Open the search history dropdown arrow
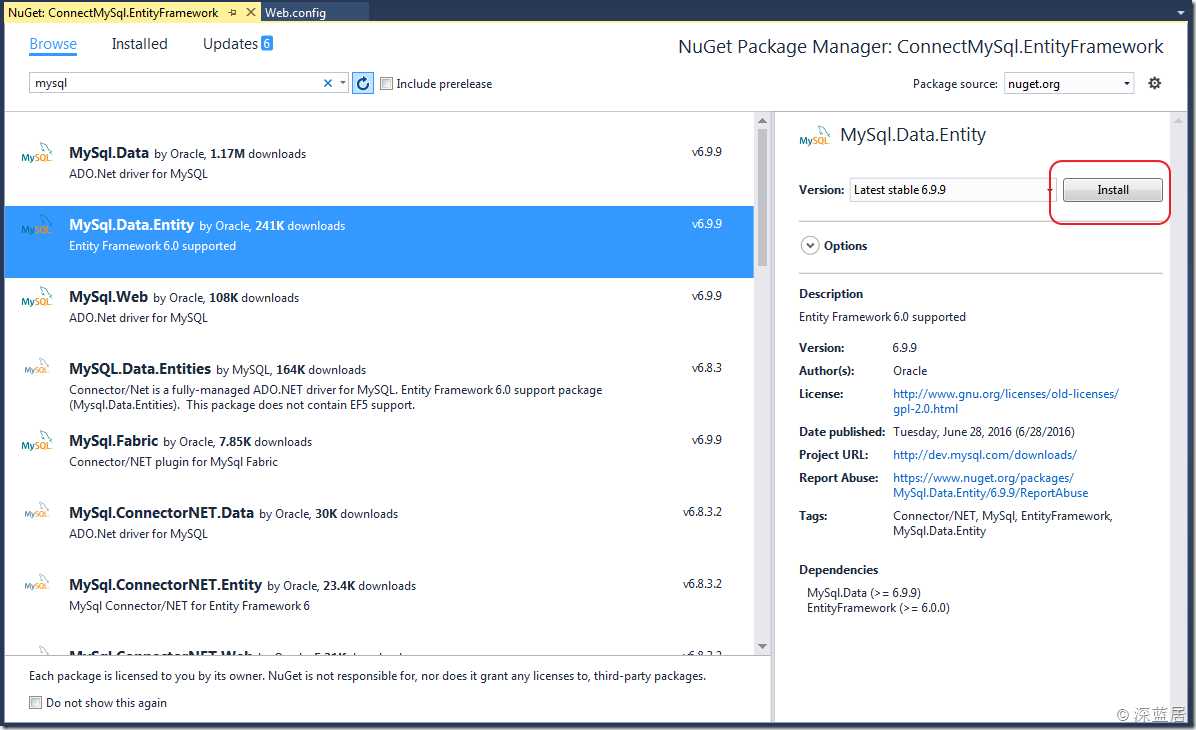 coord(343,83)
